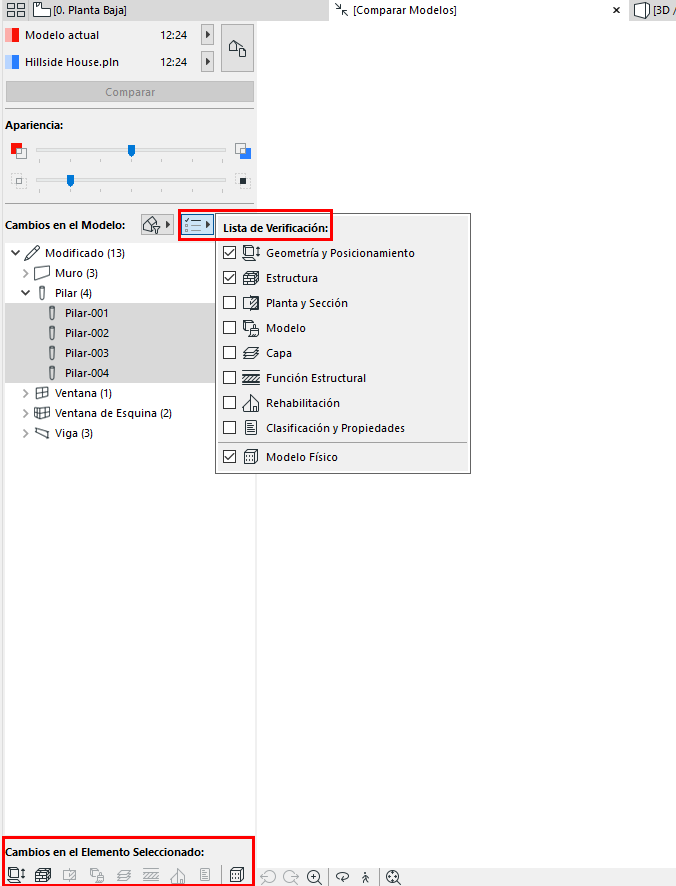Open the tab overview grid icon
The height and width of the screenshot is (886, 676).
(x=15, y=10)
